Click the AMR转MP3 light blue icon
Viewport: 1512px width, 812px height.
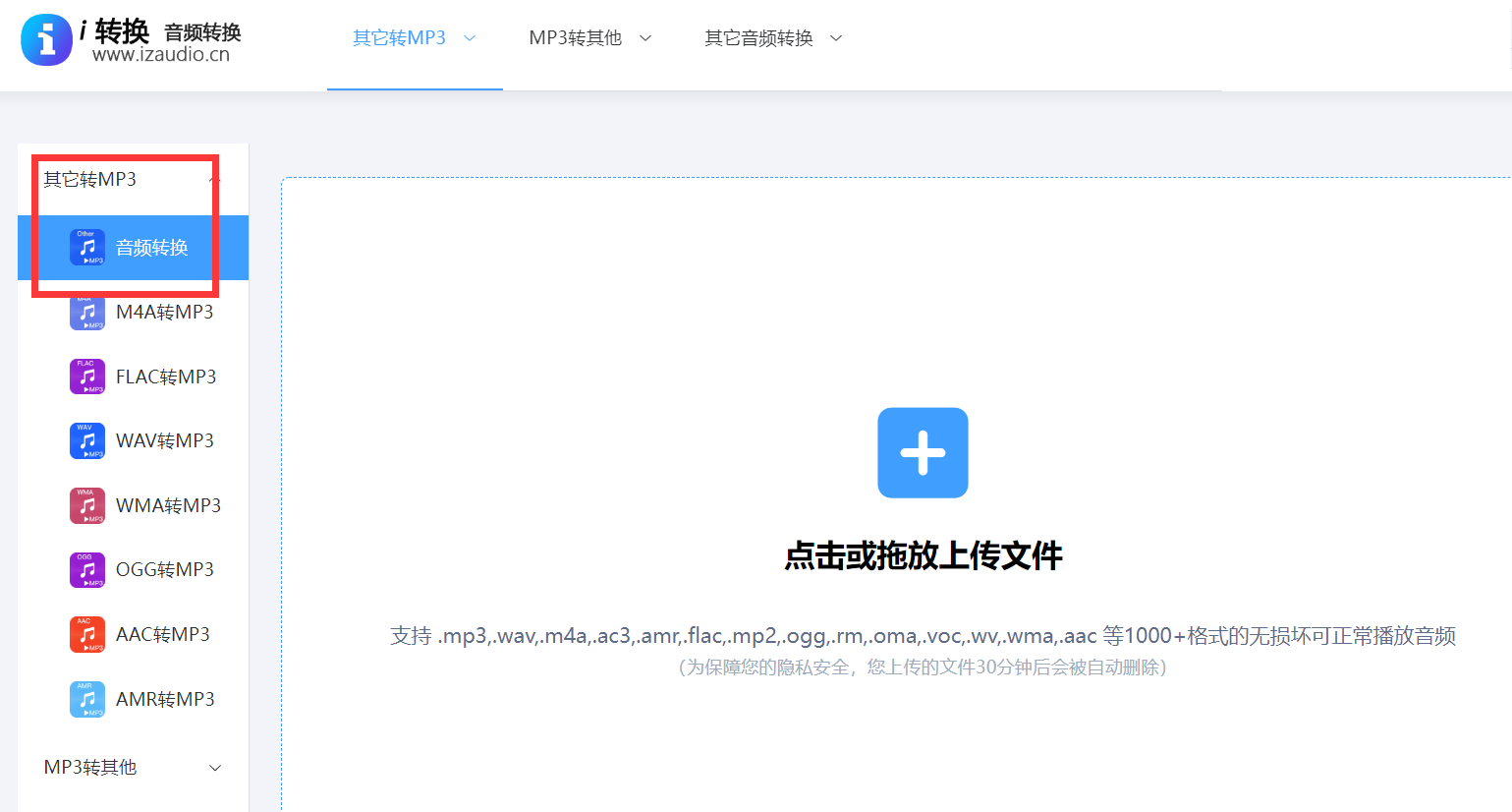pyautogui.click(x=86, y=699)
